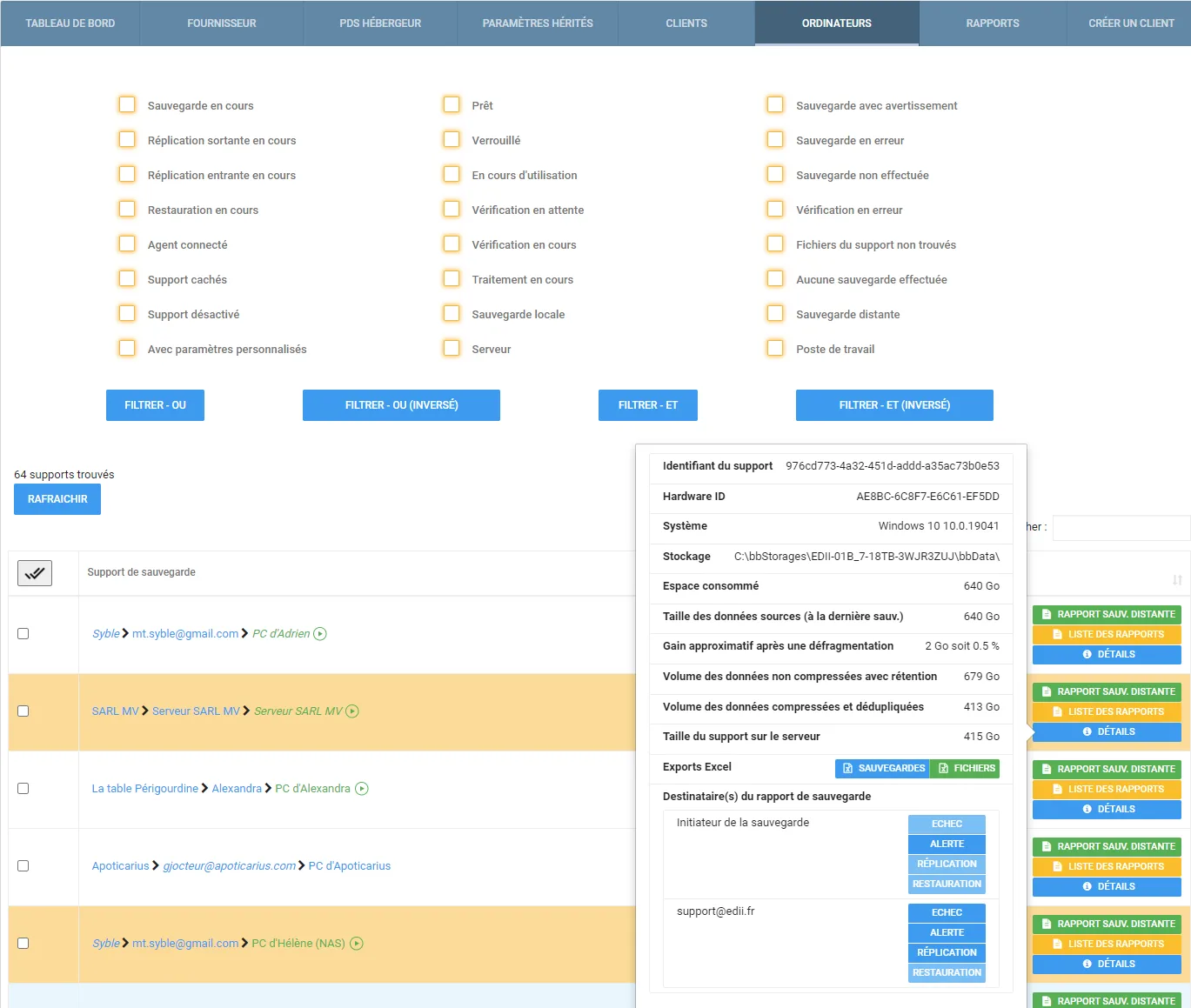Open the FOURNISSEUR tab

point(222,23)
